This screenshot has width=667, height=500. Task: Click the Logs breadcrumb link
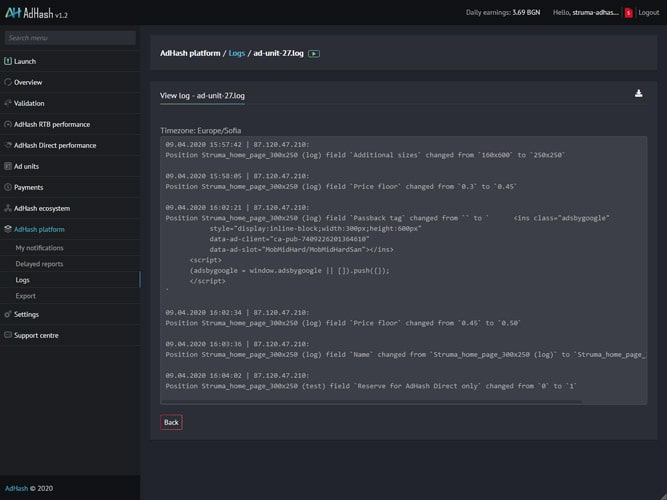[236, 53]
